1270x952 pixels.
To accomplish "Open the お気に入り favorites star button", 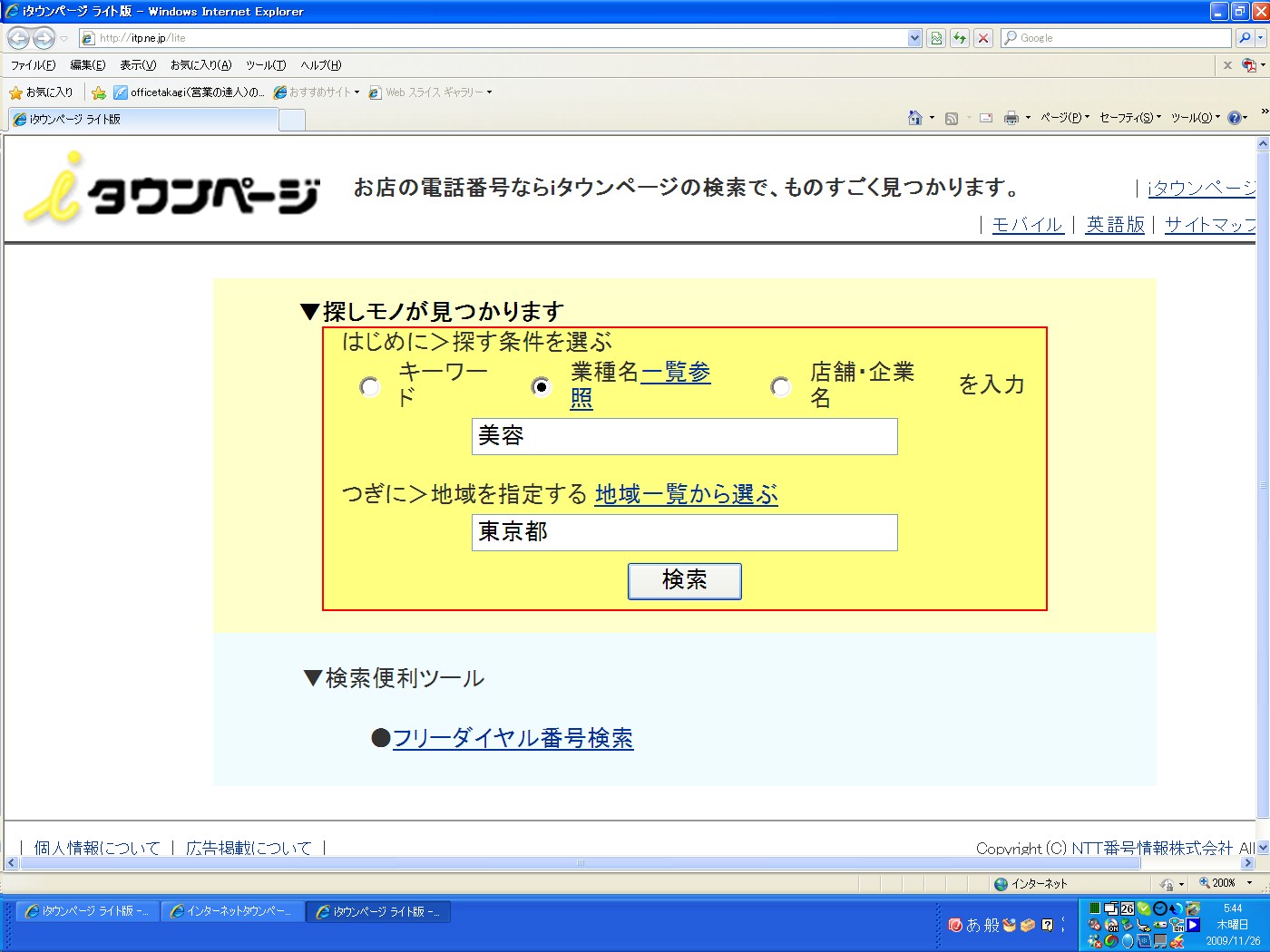I will tap(41, 92).
